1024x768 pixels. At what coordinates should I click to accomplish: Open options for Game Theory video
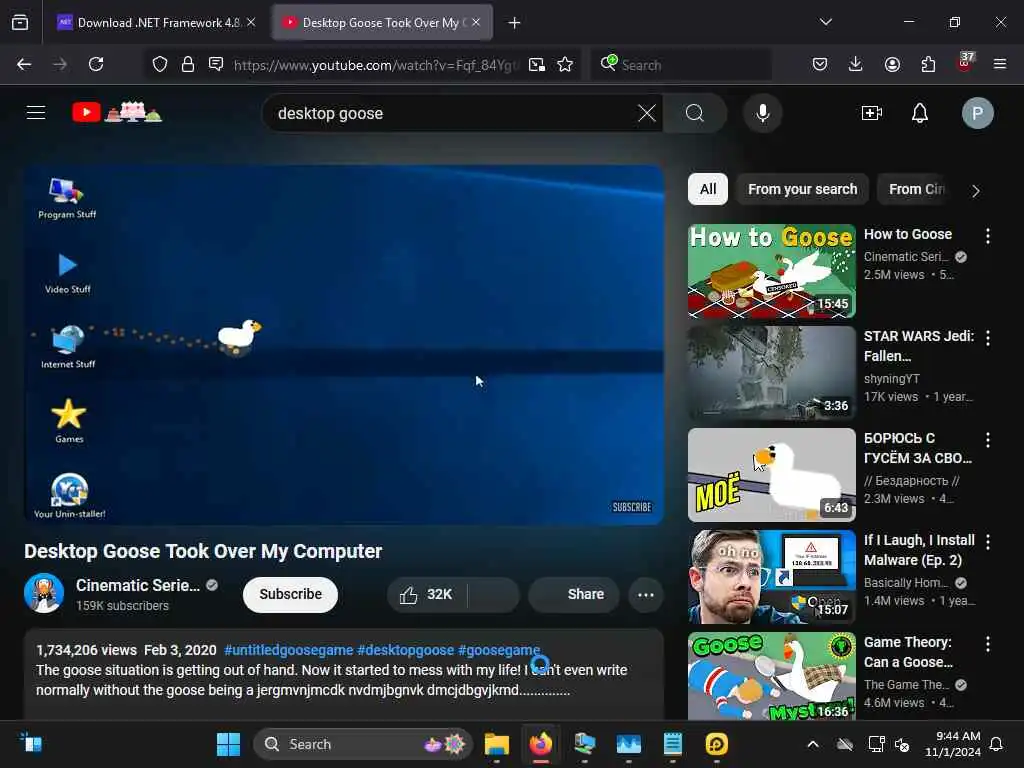point(987,644)
